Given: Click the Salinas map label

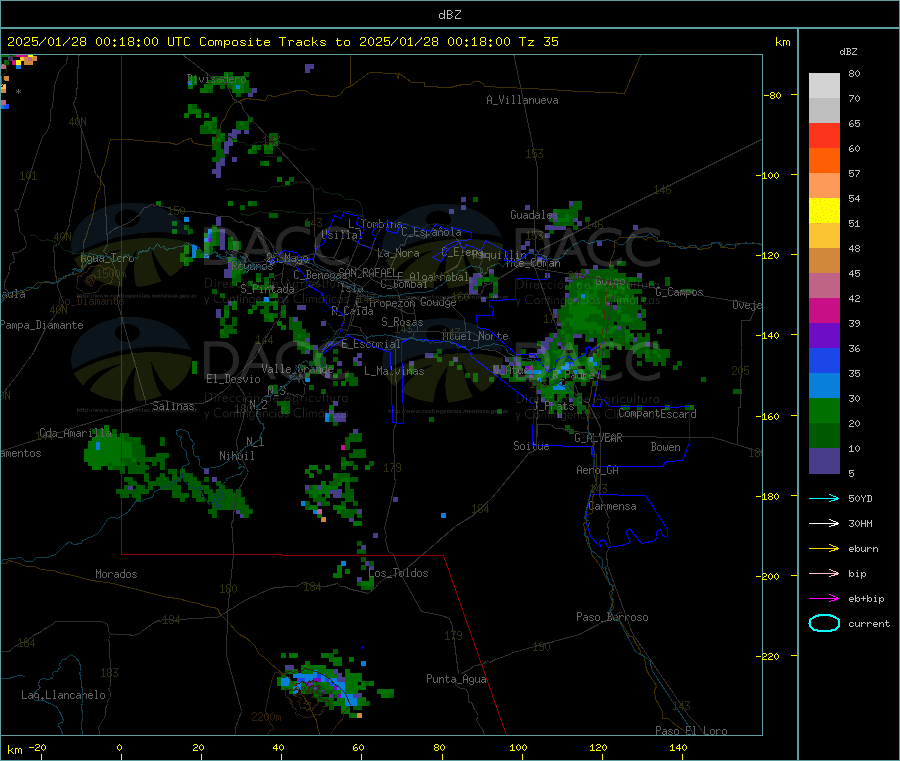Looking at the screenshot, I should 173,406.
